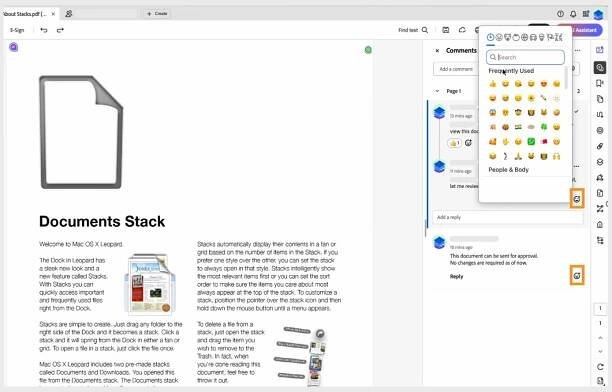Image resolution: width=612 pixels, height=392 pixels.
Task: Pick the headphones emoji
Action: point(556,156)
